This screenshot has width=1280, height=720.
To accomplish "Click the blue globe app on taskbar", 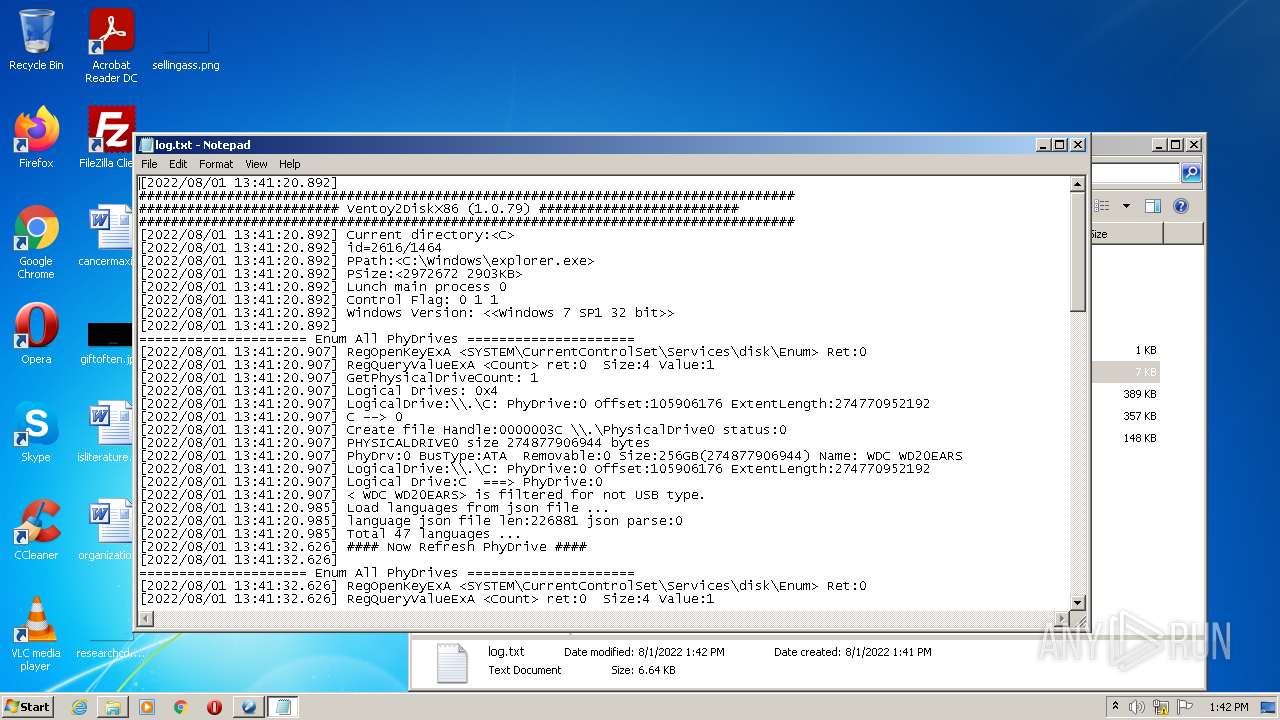I will [x=249, y=707].
